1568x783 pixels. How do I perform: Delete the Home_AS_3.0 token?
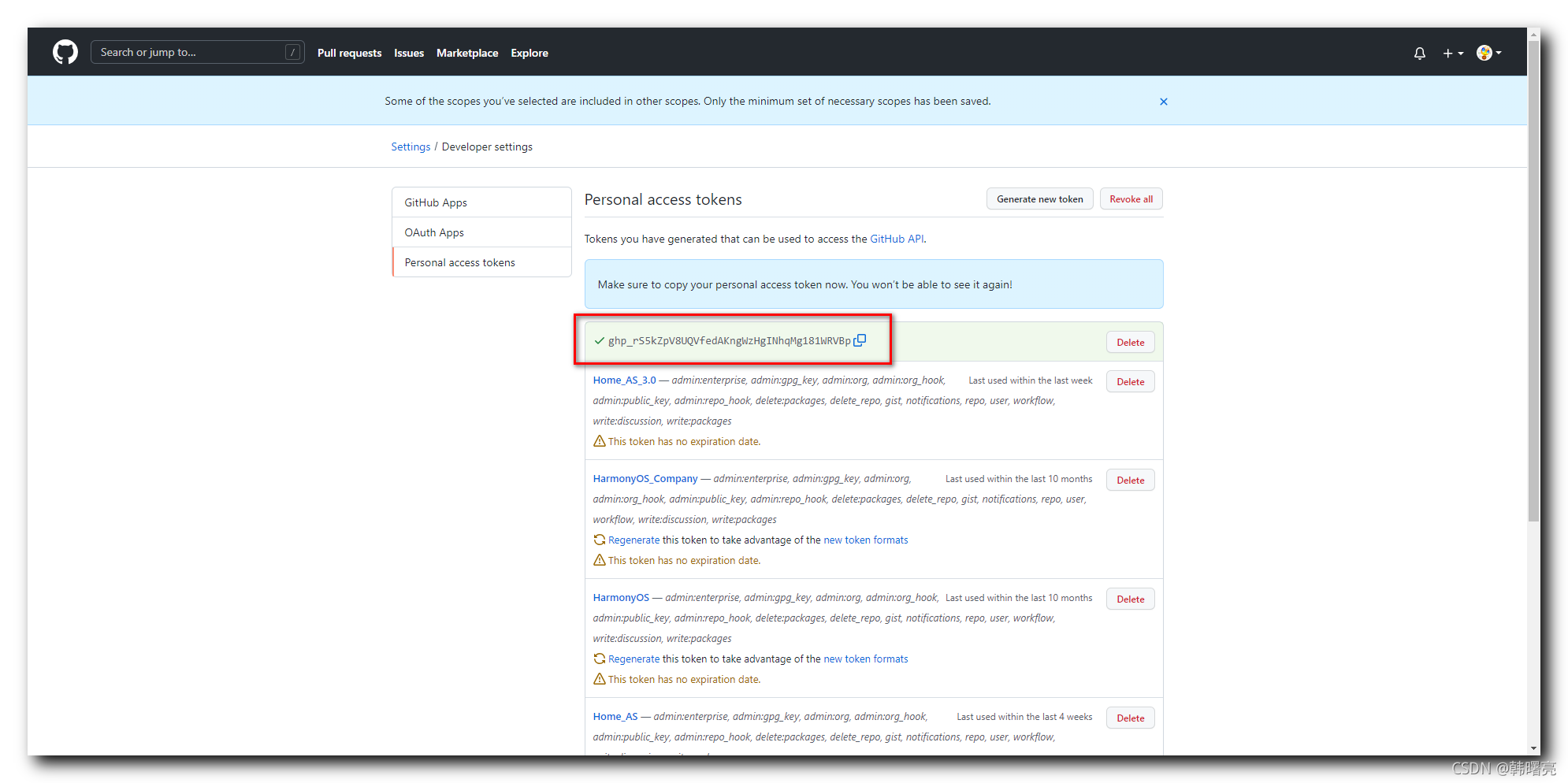coord(1130,381)
